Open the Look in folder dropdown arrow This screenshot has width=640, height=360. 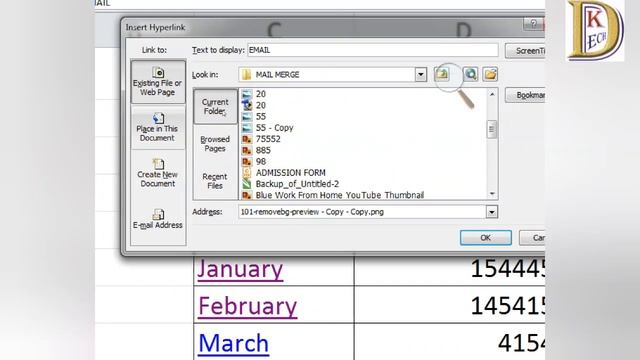pos(421,75)
